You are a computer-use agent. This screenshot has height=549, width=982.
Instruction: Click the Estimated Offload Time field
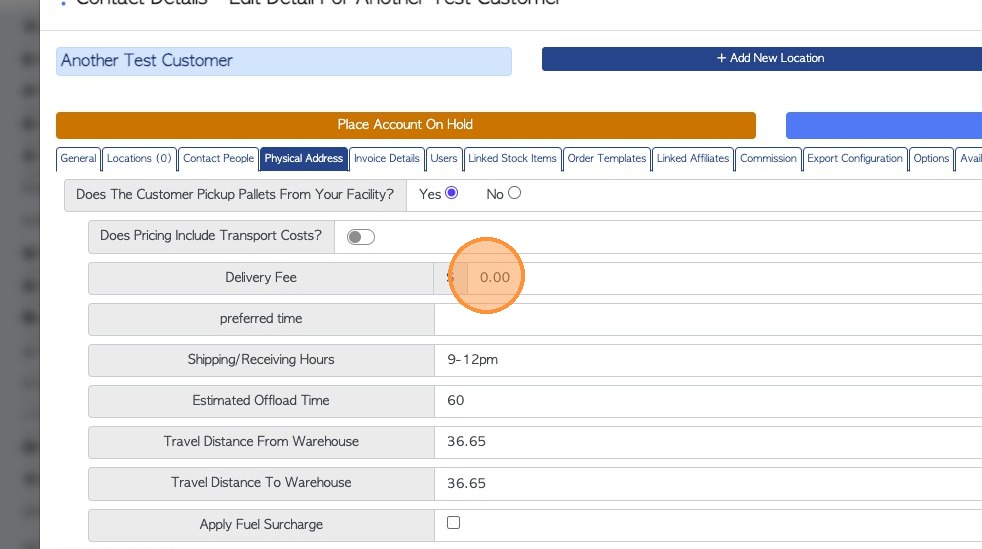[x=700, y=401]
